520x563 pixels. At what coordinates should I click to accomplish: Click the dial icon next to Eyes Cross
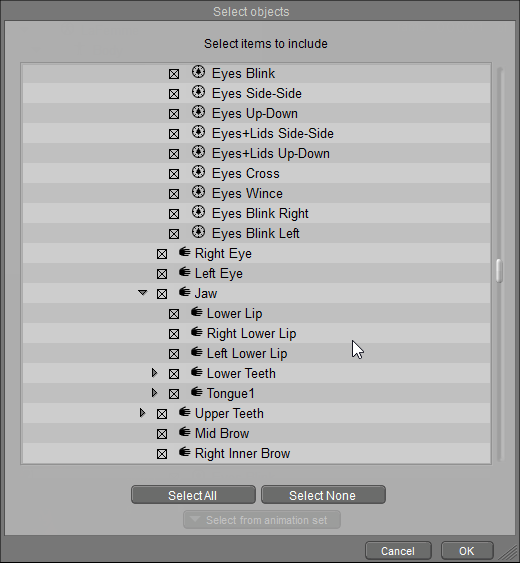coord(198,172)
